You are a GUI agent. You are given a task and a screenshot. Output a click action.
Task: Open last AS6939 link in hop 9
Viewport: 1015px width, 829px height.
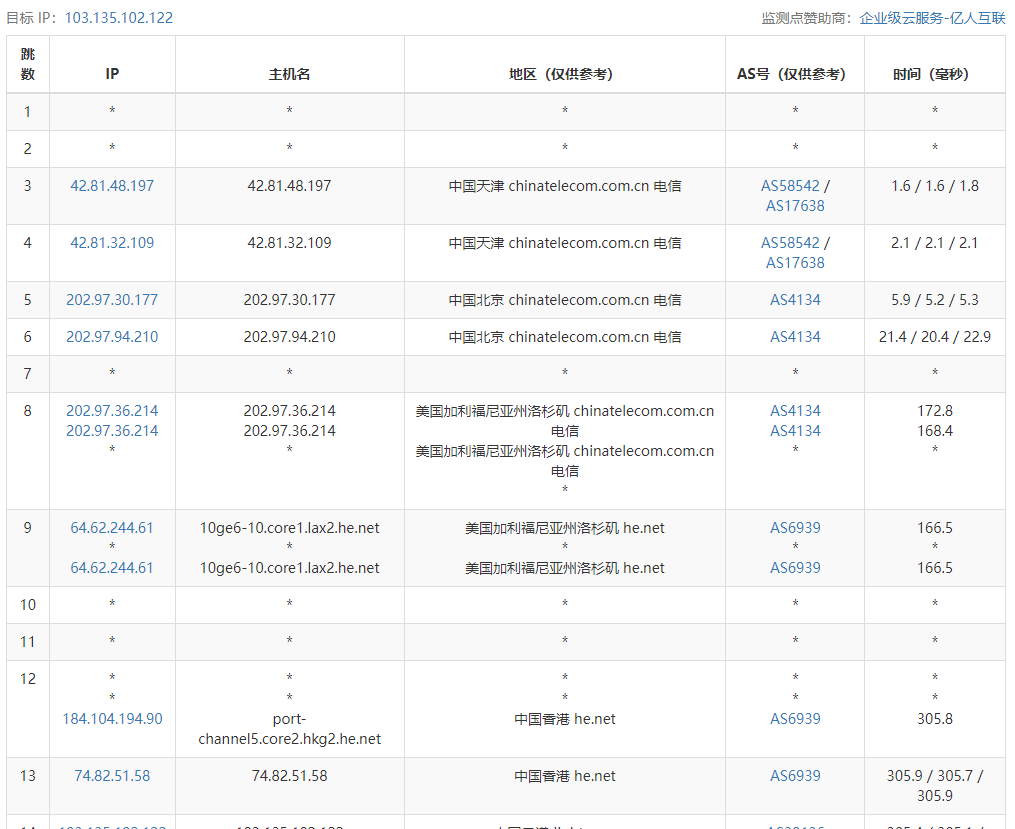[795, 568]
